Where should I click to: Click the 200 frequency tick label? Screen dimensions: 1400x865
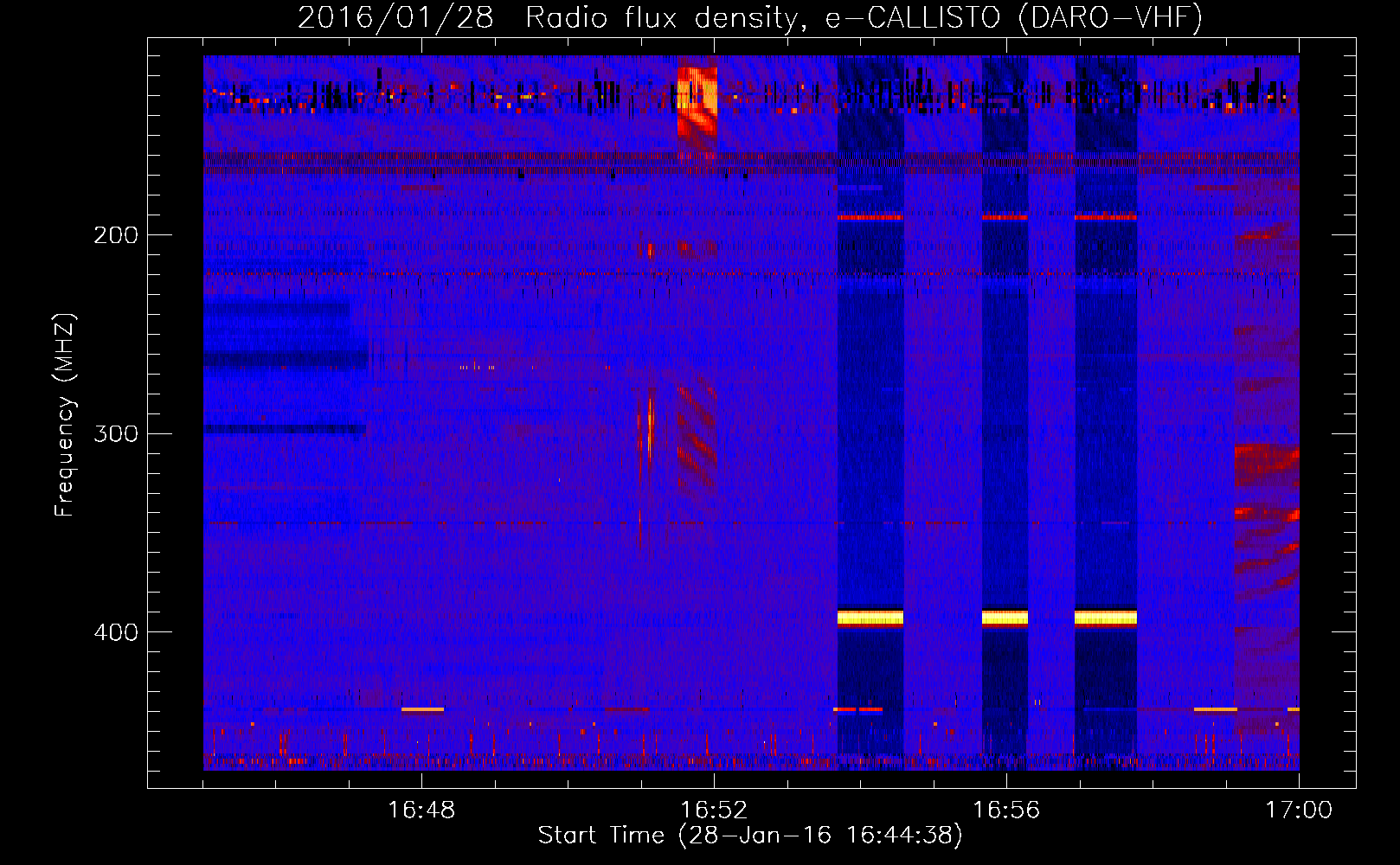[x=116, y=235]
